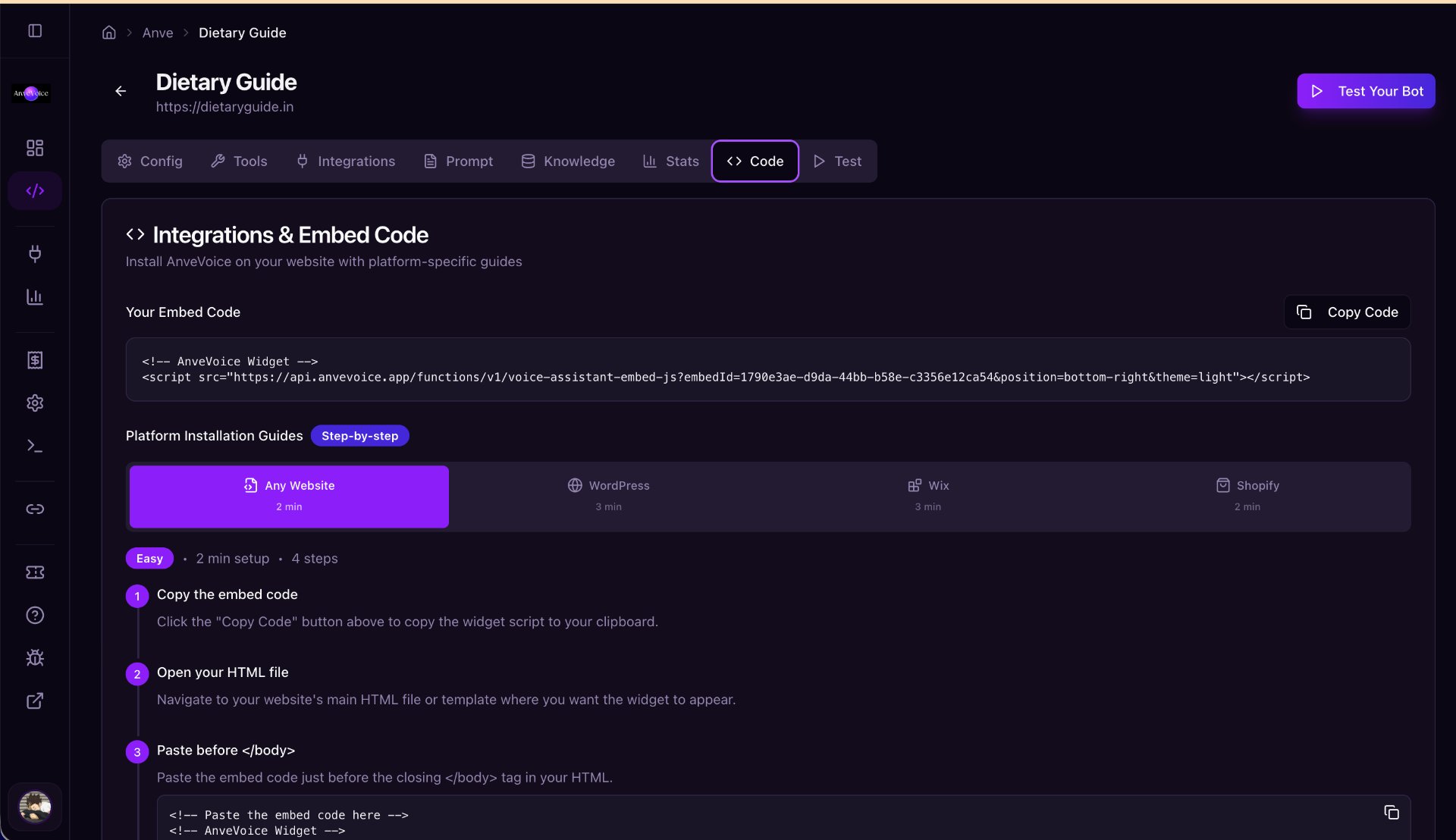Open the dashboard grid icon in sidebar
This screenshot has width=1456, height=840.
(35, 148)
